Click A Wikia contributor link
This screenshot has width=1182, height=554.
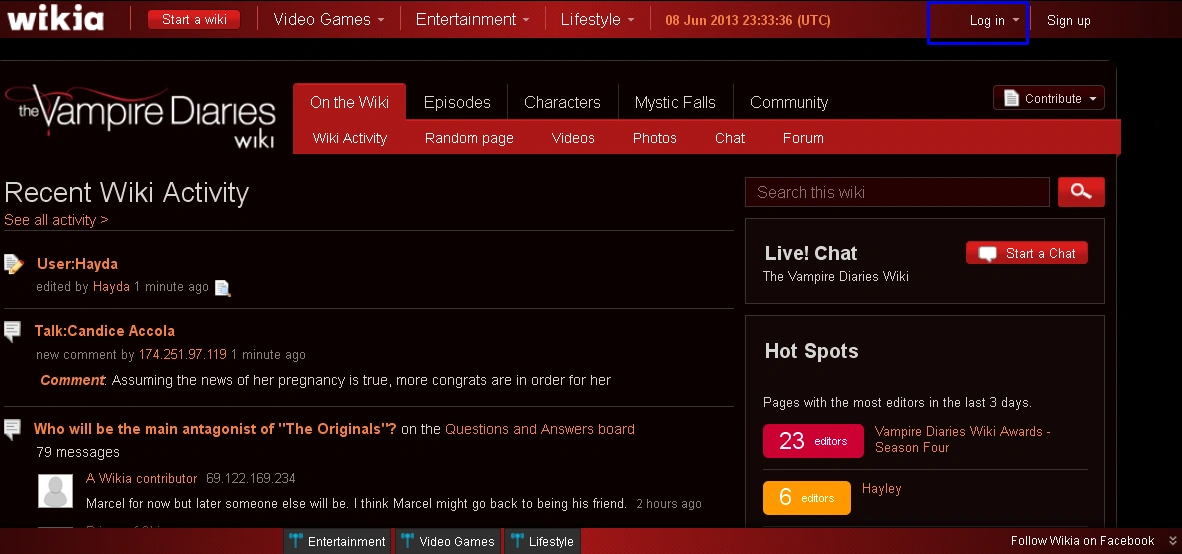(142, 479)
